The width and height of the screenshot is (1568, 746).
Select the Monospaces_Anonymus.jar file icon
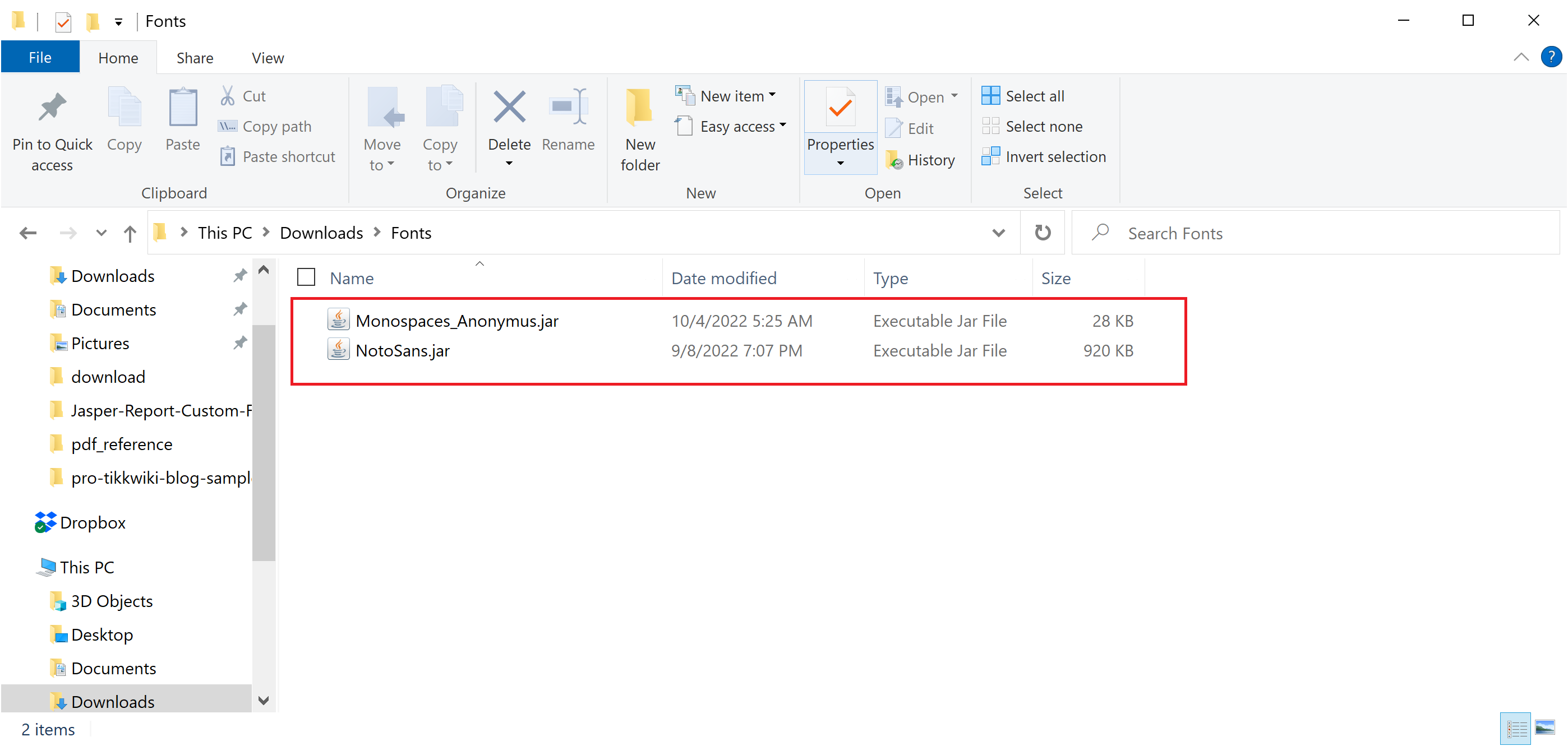[x=338, y=319]
